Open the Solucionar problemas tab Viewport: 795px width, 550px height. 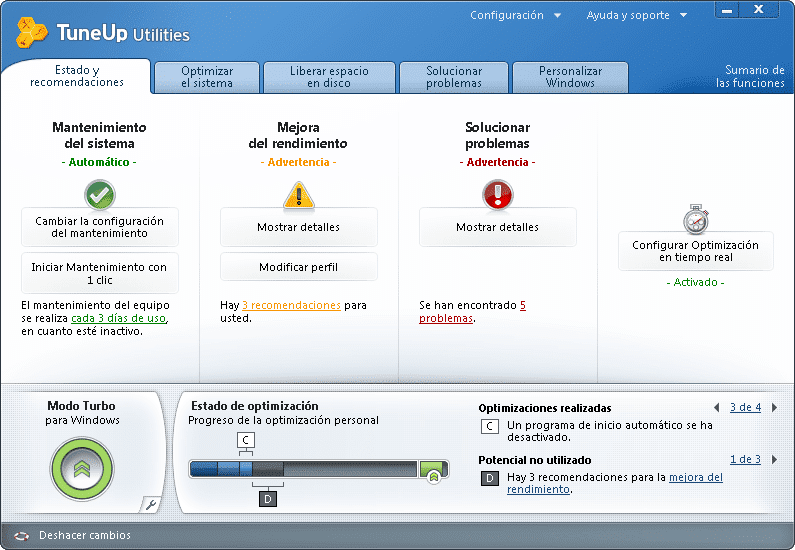454,77
